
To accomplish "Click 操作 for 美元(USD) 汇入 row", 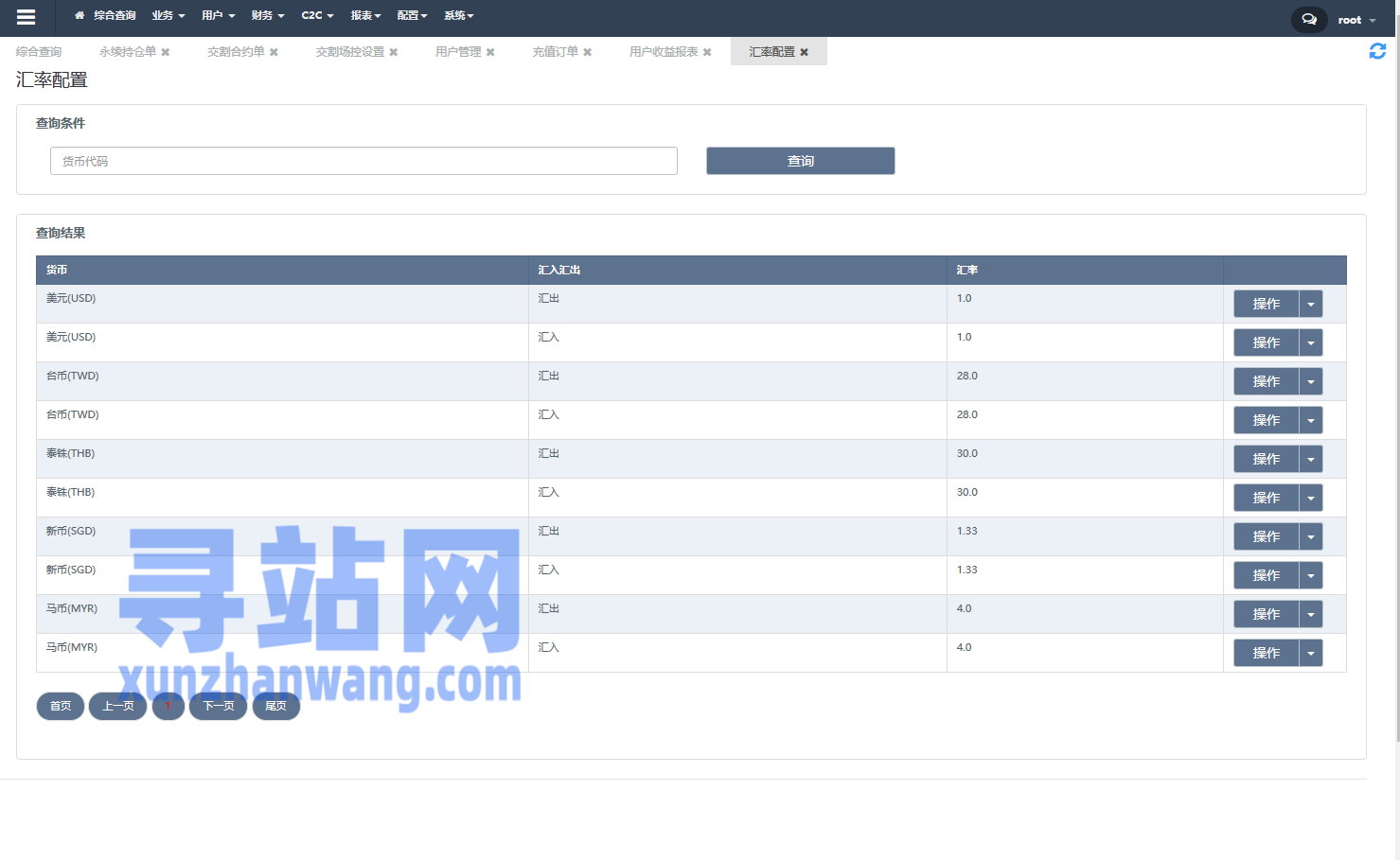I will point(1267,342).
